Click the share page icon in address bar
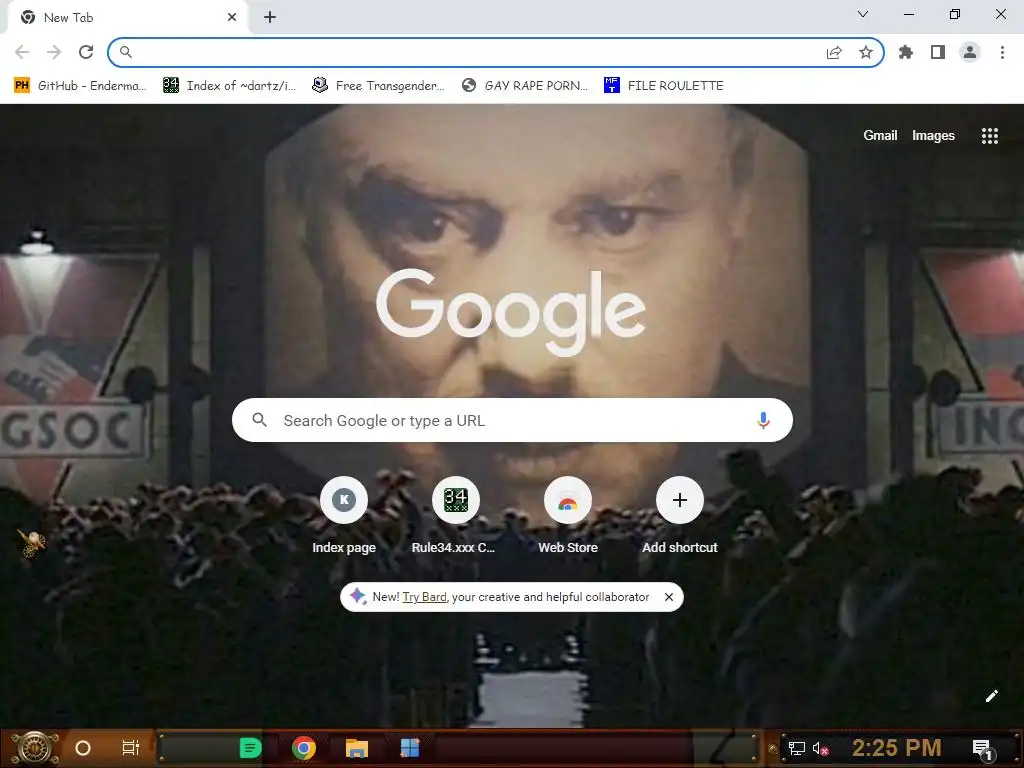The width and height of the screenshot is (1024, 768). coord(834,52)
